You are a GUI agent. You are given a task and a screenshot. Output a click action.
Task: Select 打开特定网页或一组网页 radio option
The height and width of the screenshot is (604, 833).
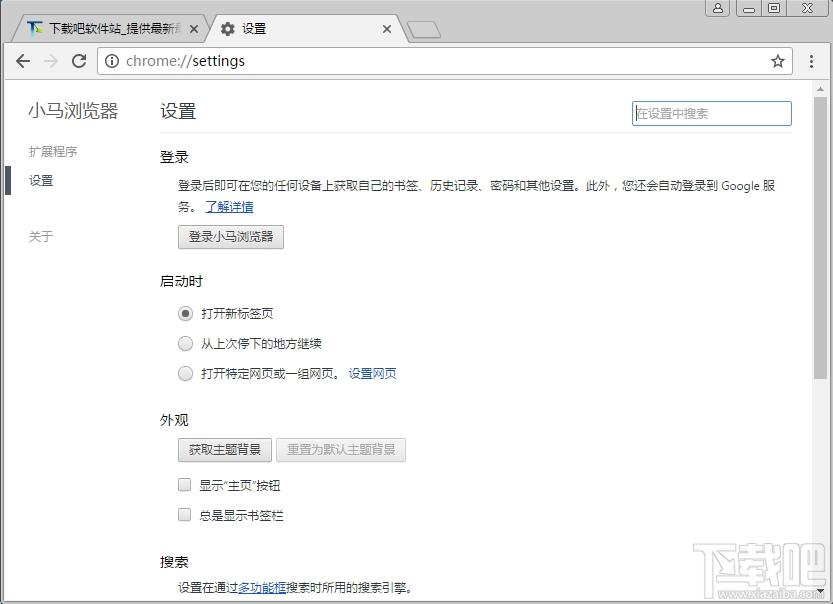click(x=185, y=373)
